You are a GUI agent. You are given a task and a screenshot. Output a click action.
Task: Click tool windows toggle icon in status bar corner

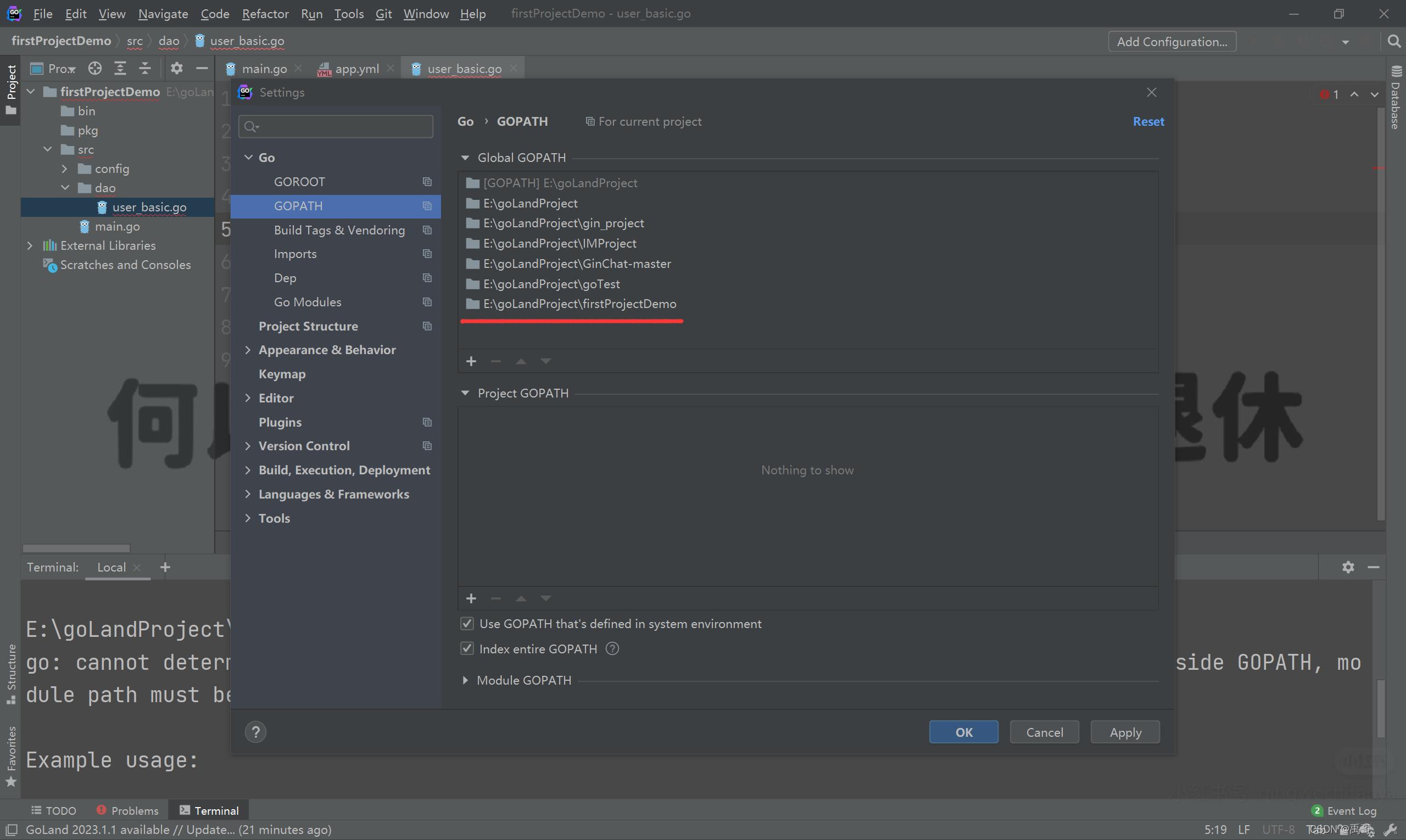click(12, 830)
